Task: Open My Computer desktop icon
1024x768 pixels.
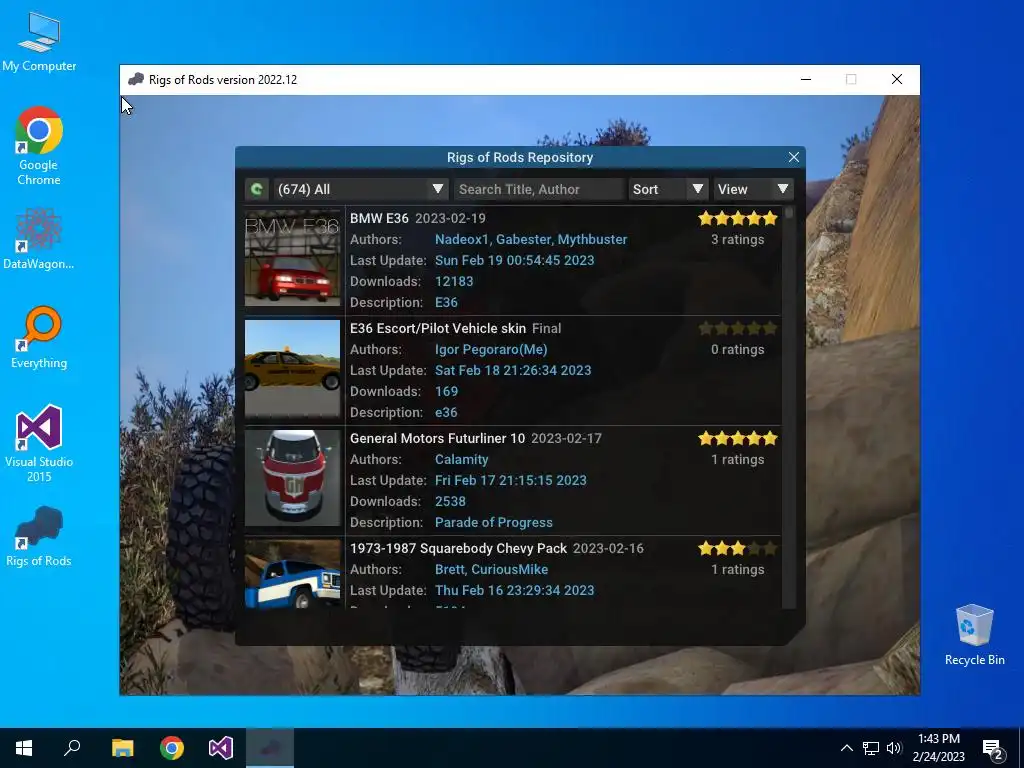Action: click(39, 42)
